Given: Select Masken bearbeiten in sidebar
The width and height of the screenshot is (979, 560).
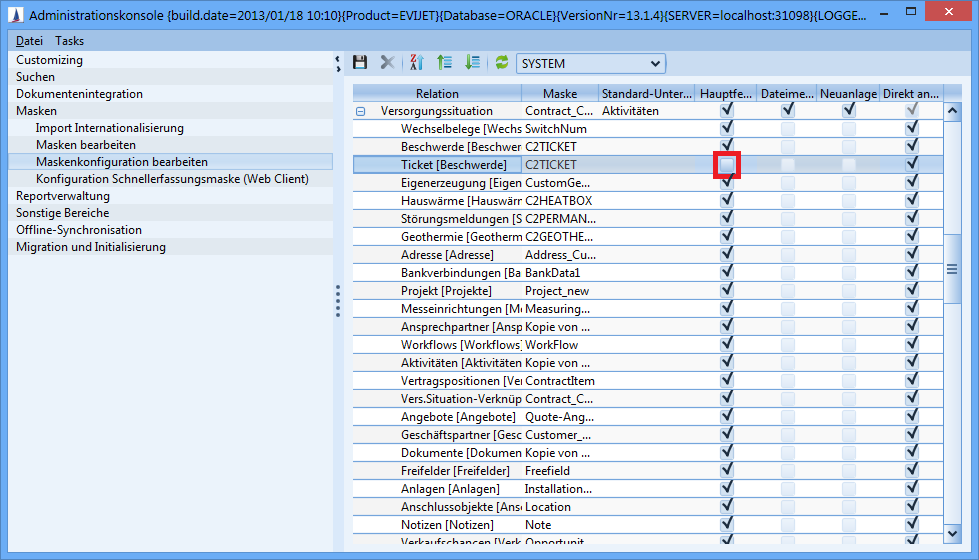Looking at the screenshot, I should coord(85,145).
